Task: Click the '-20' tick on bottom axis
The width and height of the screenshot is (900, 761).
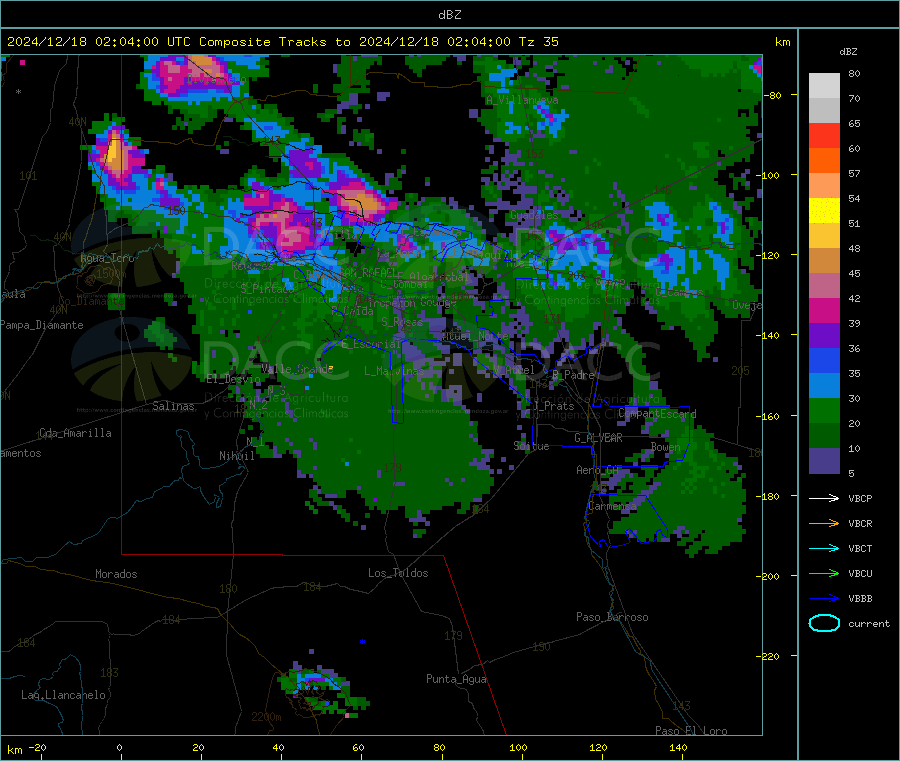Action: coord(37,747)
